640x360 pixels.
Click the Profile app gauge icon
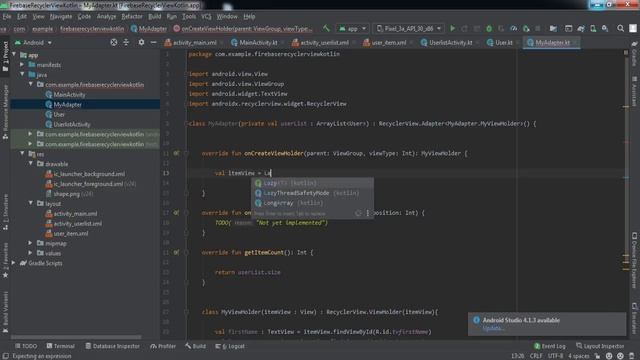point(513,28)
